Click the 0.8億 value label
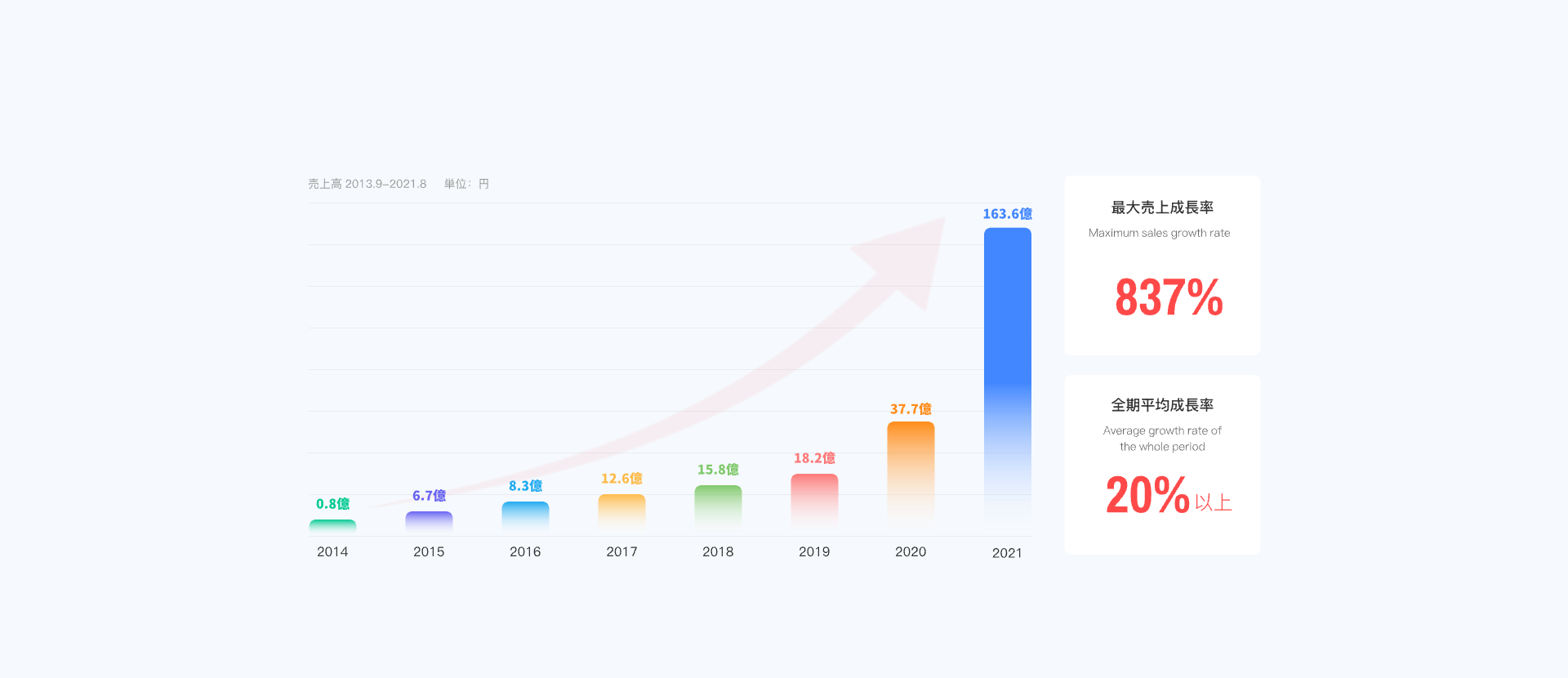The height and width of the screenshot is (678, 1568). coord(332,504)
